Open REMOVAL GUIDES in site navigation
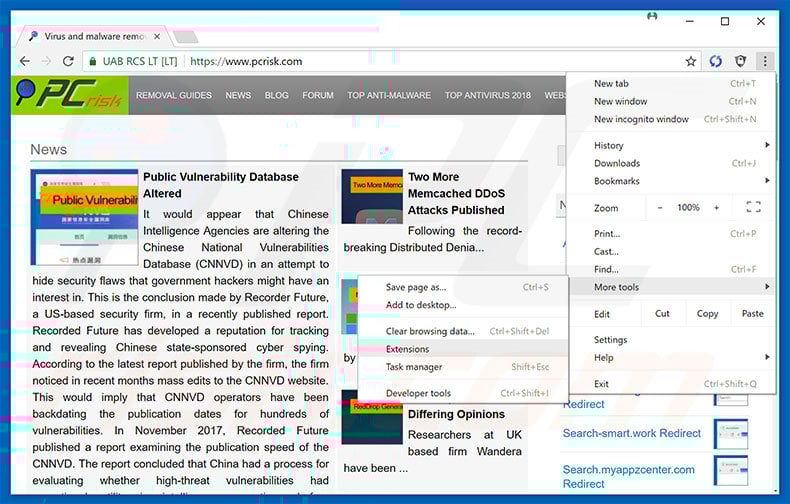Image resolution: width=790 pixels, height=504 pixels. coord(174,95)
